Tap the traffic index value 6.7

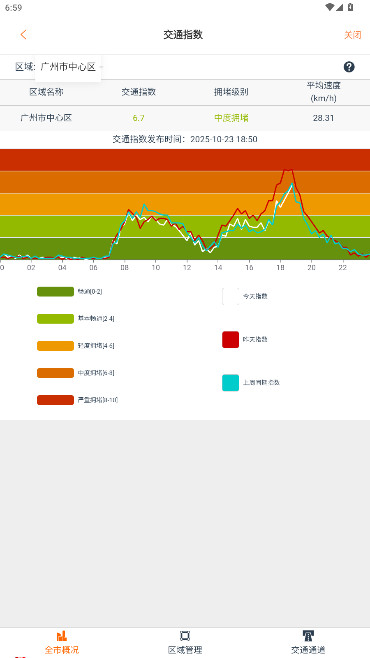tap(138, 118)
